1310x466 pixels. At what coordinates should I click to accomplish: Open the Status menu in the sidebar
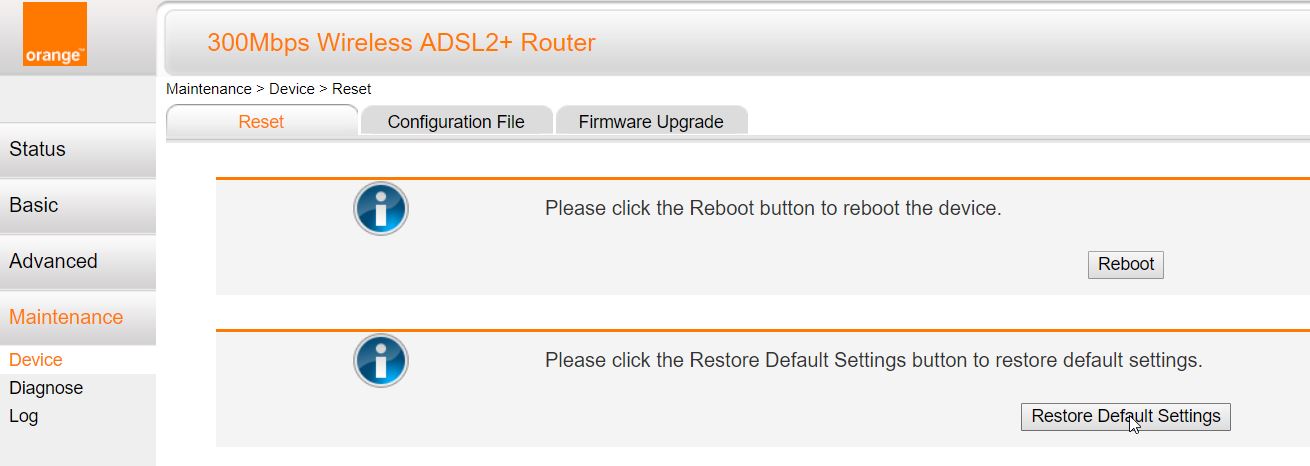click(x=77, y=150)
